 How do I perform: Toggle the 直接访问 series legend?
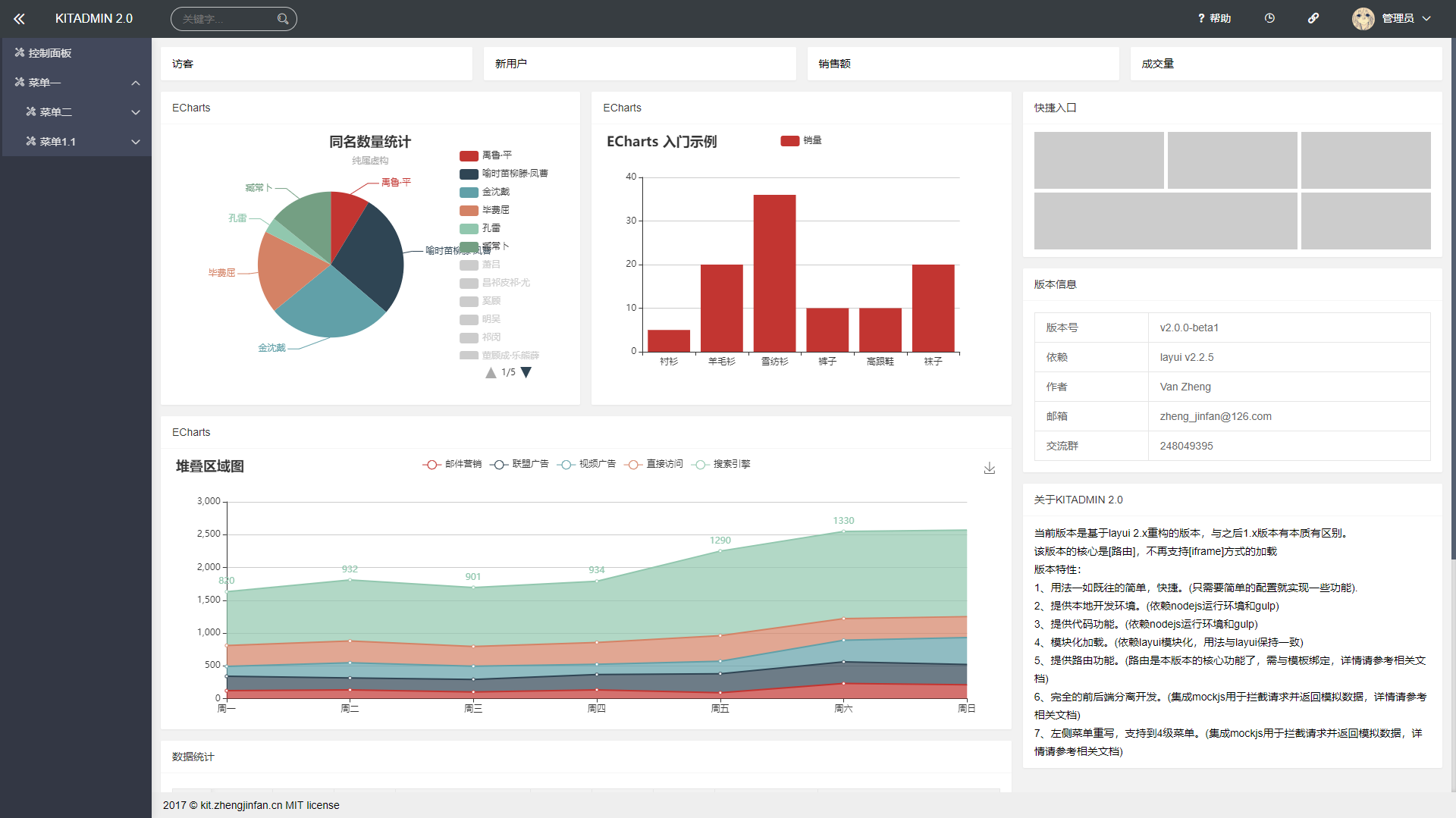click(x=654, y=464)
